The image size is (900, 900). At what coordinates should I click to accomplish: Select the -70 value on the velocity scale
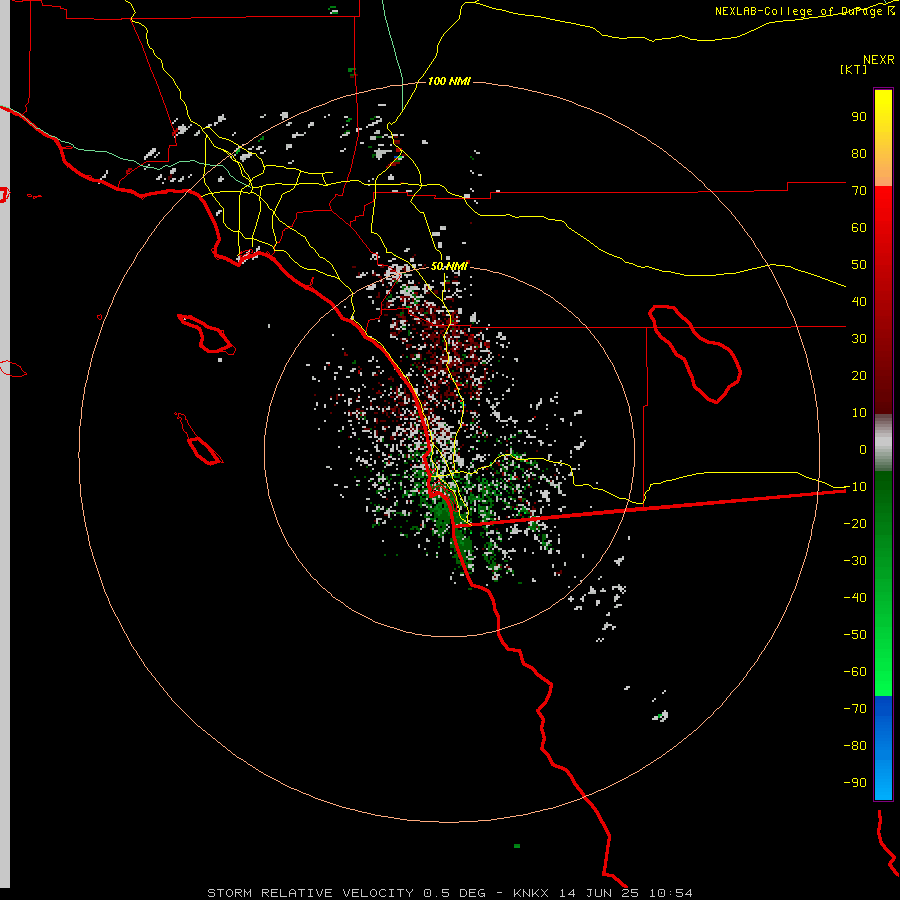855,708
